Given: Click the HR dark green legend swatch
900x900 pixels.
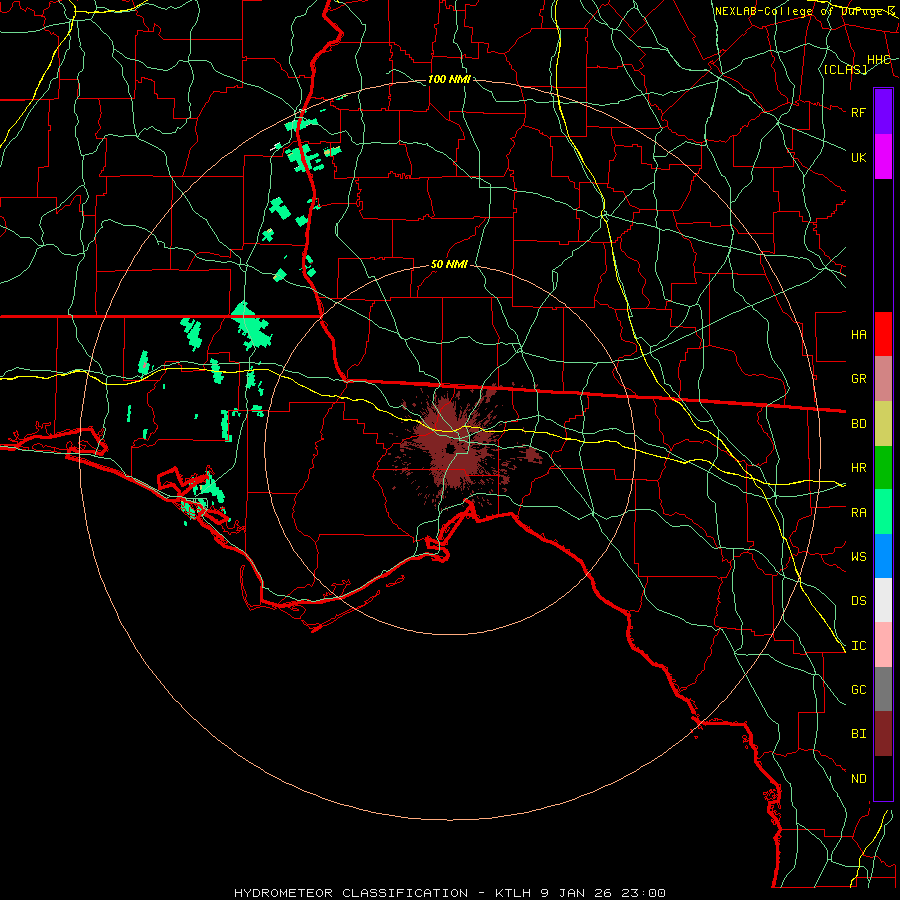Looking at the screenshot, I should click(883, 468).
